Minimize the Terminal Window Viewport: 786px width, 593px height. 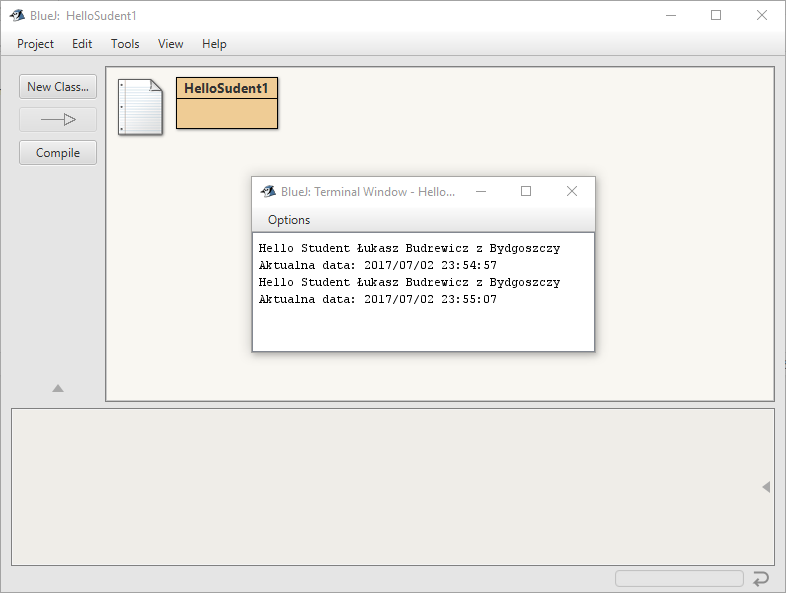click(x=480, y=192)
